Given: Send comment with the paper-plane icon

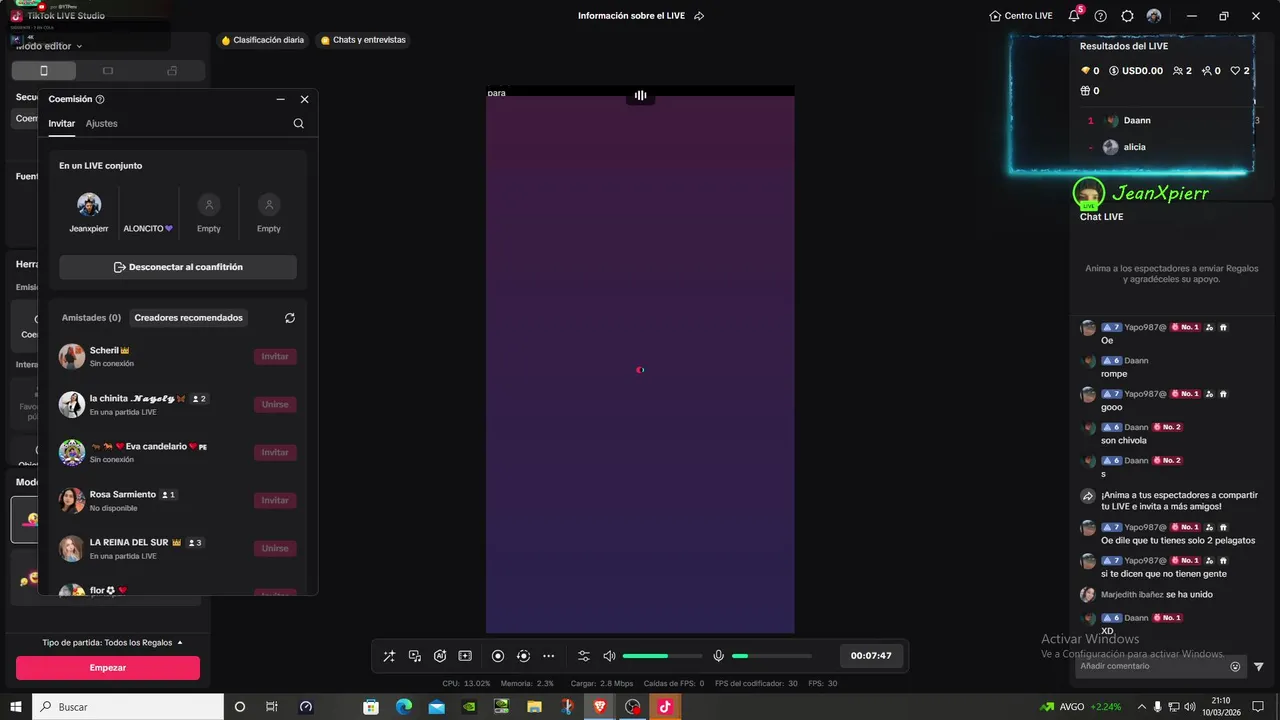Looking at the screenshot, I should [x=1259, y=667].
